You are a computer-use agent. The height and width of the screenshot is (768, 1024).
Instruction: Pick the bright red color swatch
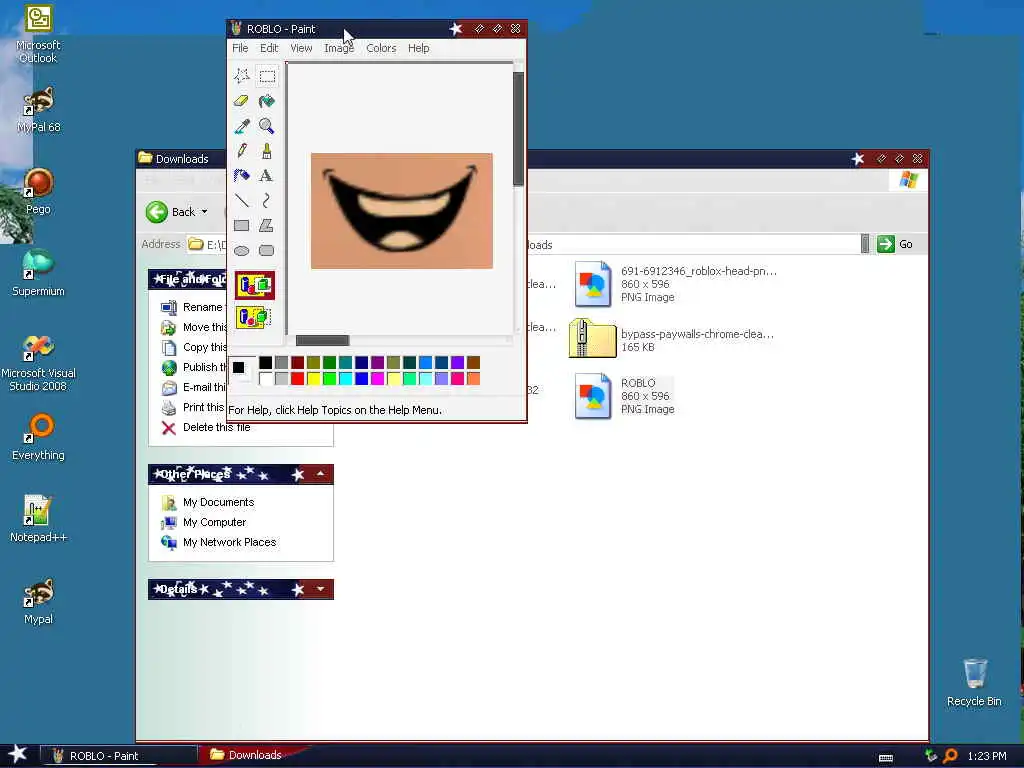point(297,379)
